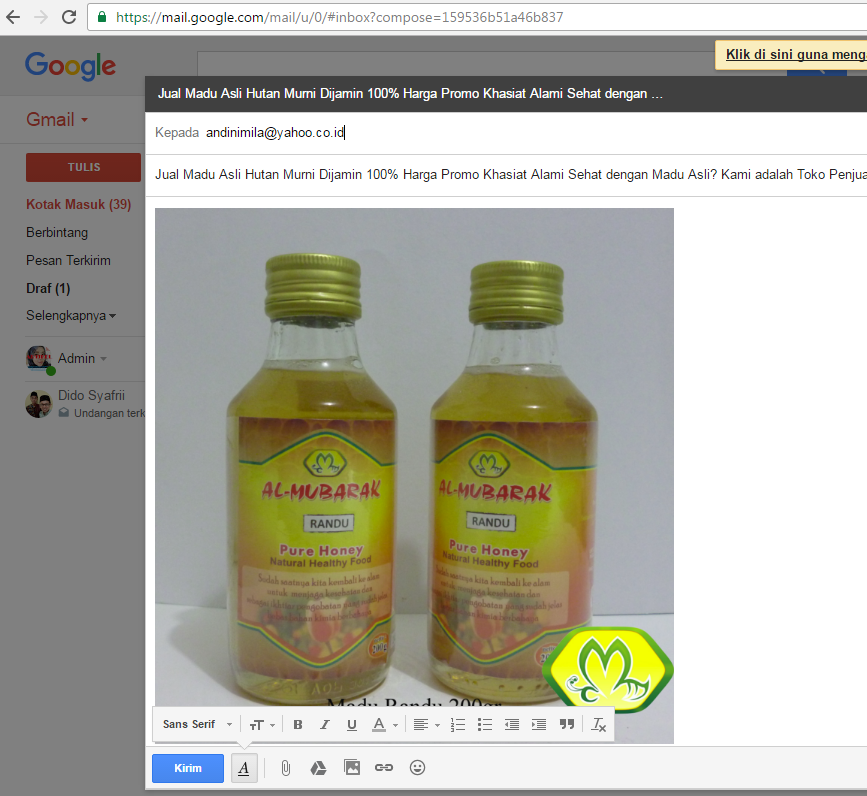This screenshot has height=796, width=867.
Task: Open the Admin status dropdown arrow
Action: 103,359
